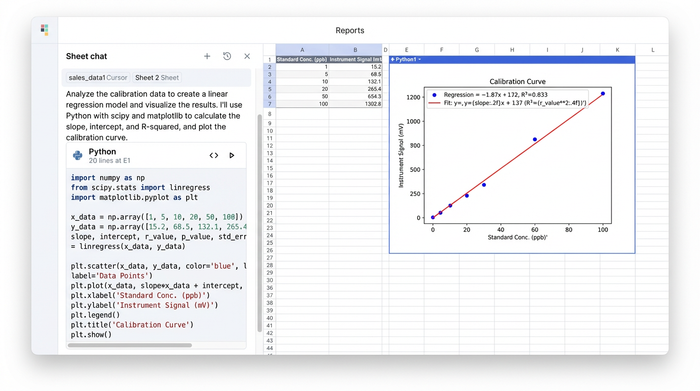Click the Standard Conc. (ppb) chart axis label
Viewport: 700px width, 391px height.
[x=517, y=237]
